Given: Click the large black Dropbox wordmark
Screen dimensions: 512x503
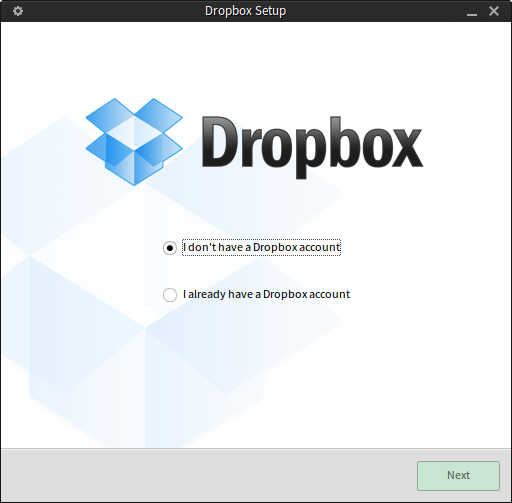Looking at the screenshot, I should (312, 146).
